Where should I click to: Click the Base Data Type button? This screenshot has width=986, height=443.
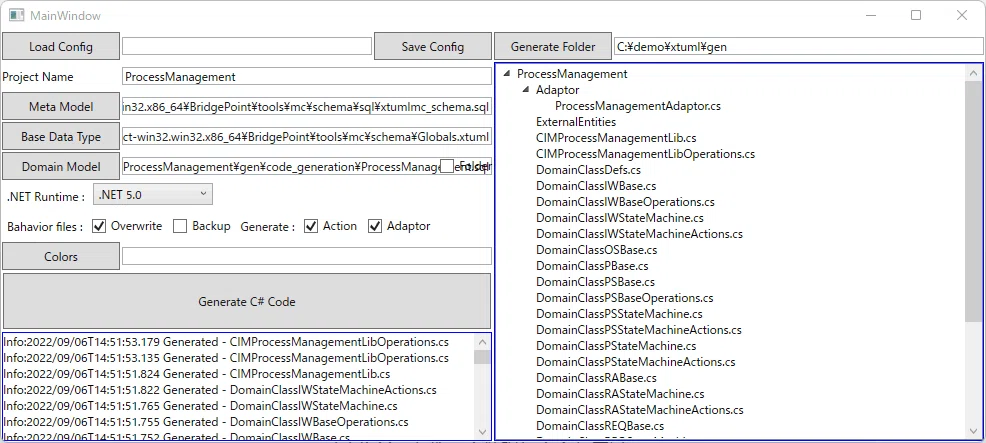coord(61,137)
